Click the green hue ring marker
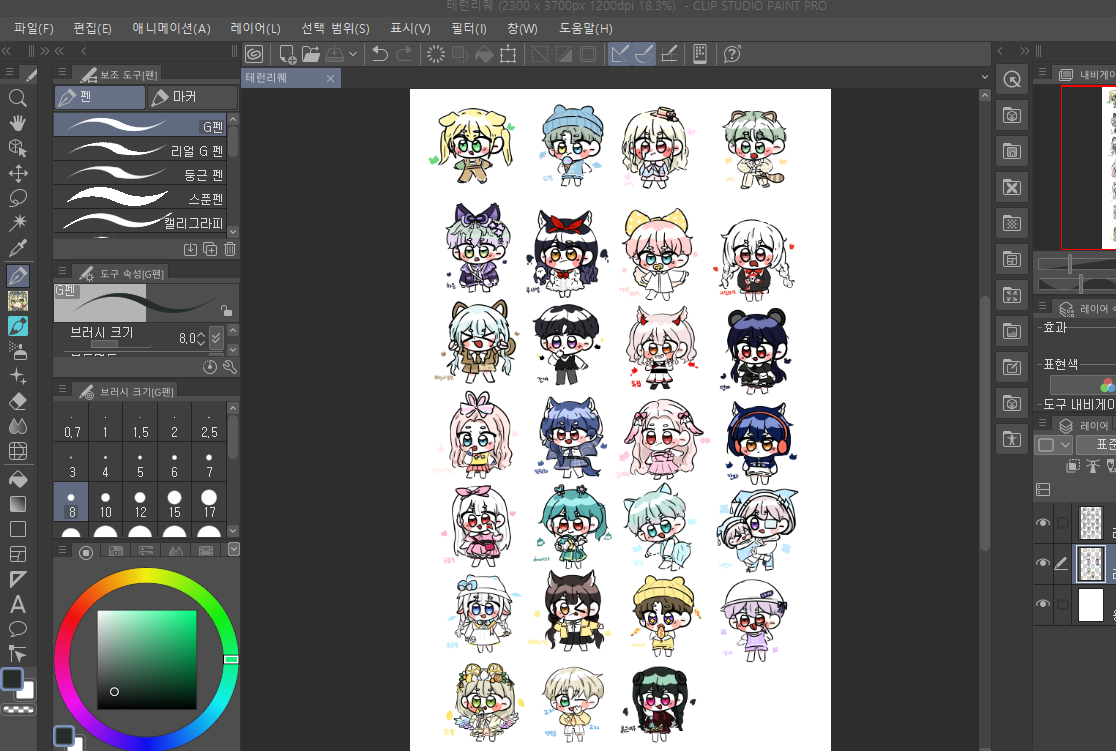This screenshot has width=1116, height=751. 231,659
